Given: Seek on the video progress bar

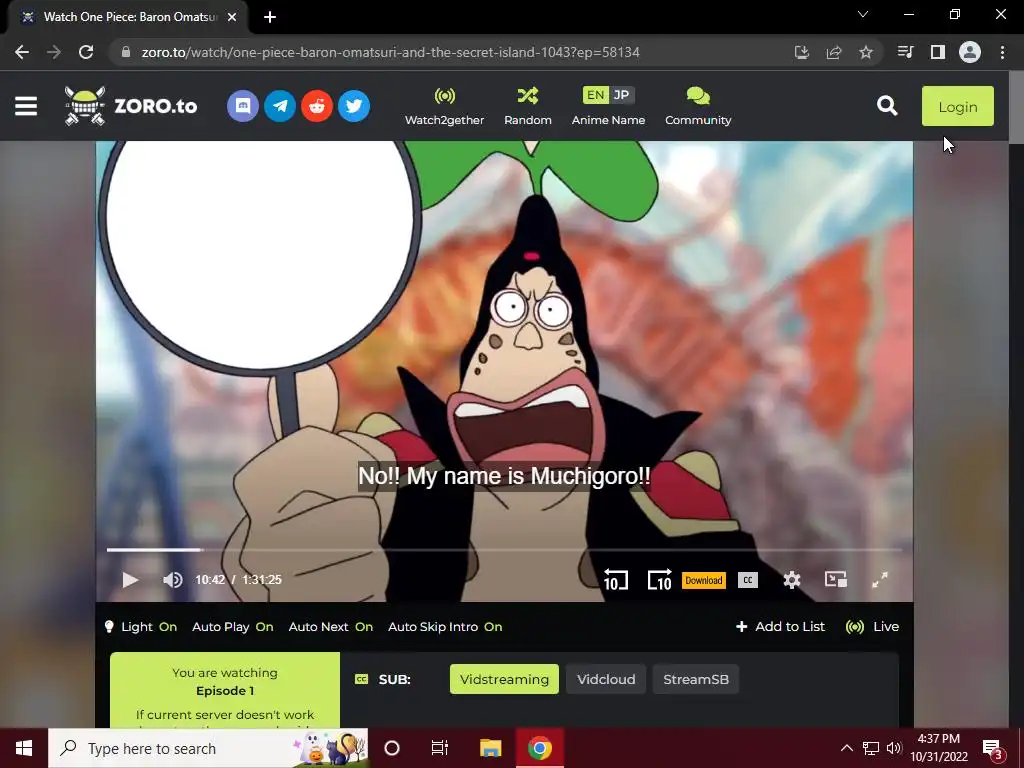Looking at the screenshot, I should click(x=504, y=550).
